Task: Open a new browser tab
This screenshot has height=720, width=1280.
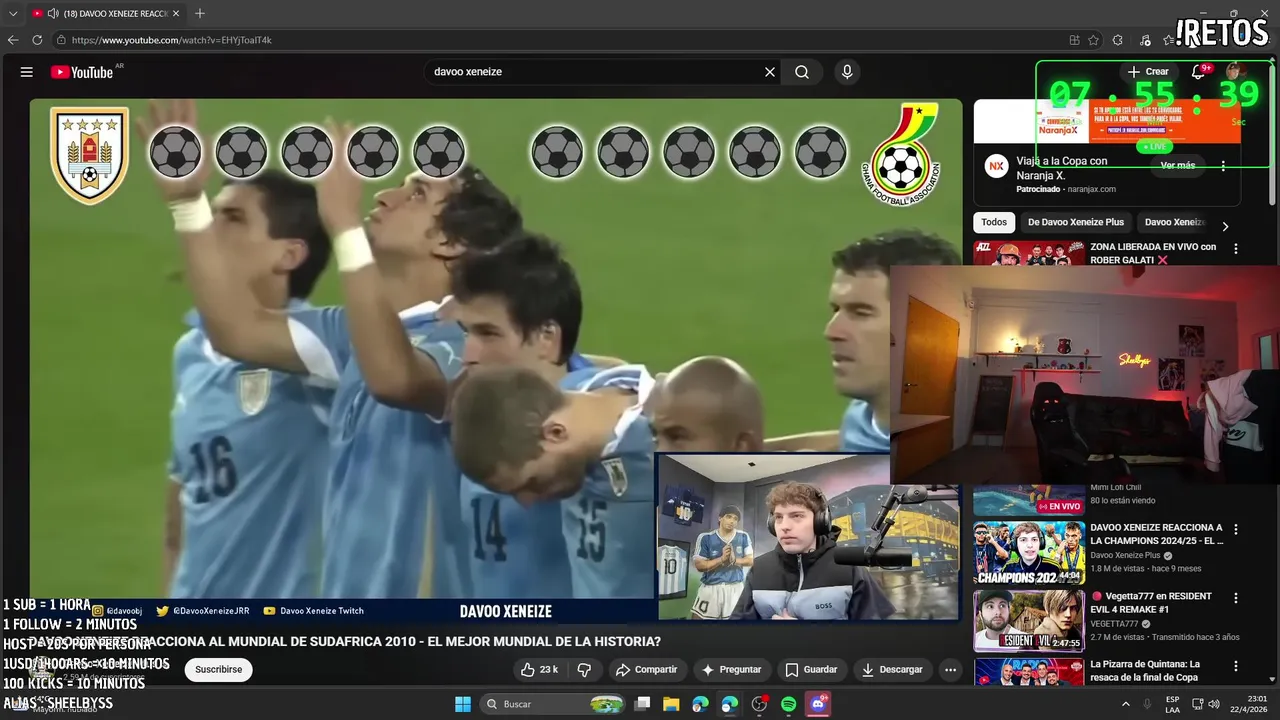Action: (200, 13)
